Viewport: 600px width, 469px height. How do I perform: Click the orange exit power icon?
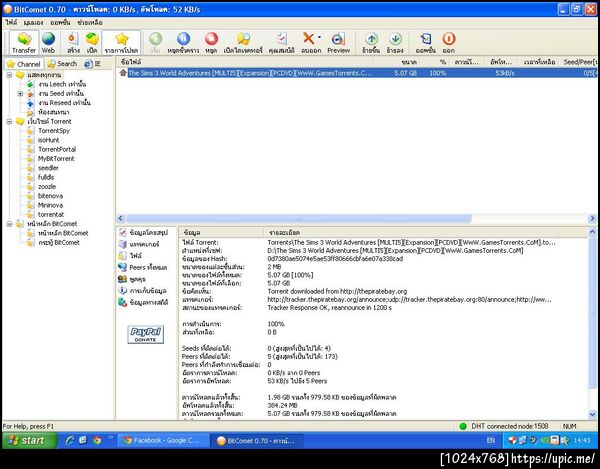[x=448, y=43]
